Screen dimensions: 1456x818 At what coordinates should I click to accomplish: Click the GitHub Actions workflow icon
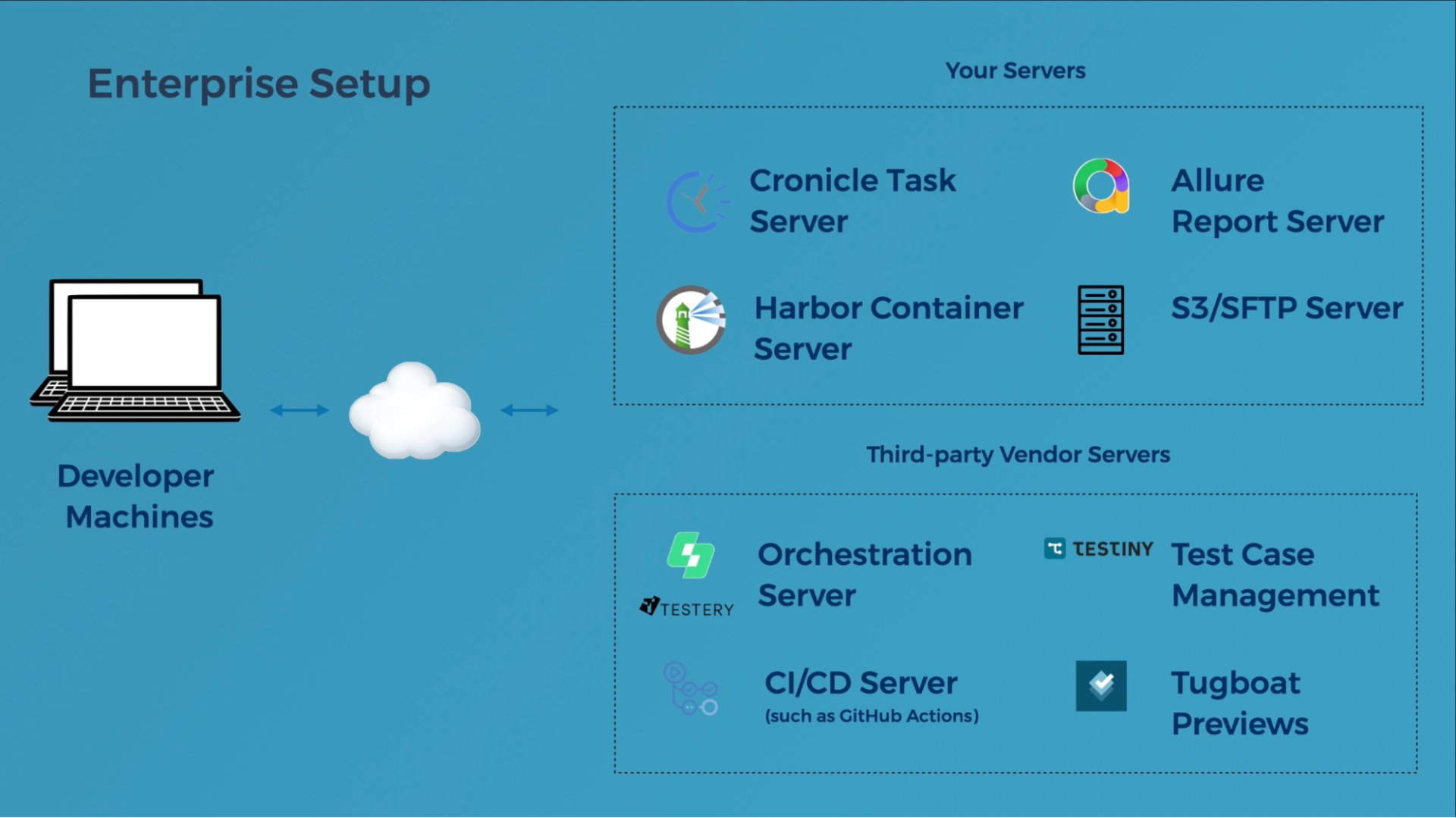click(x=690, y=688)
